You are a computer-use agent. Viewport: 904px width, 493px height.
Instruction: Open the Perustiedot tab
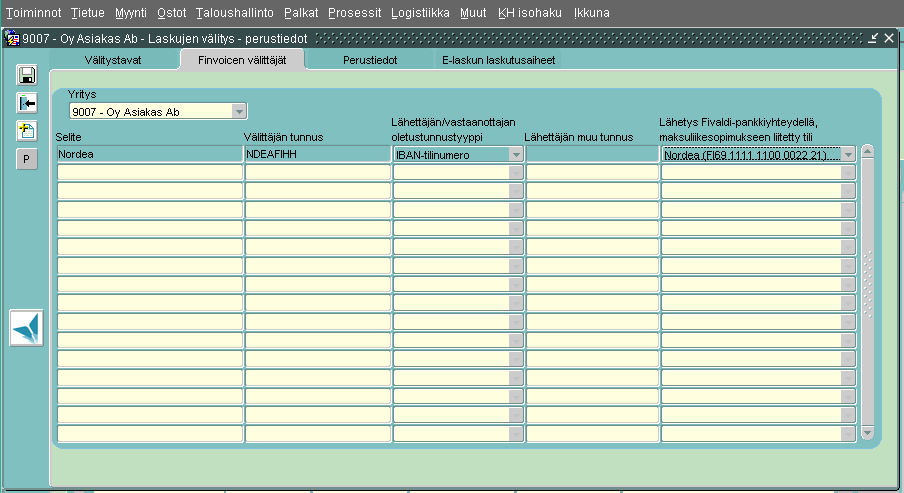click(x=370, y=60)
